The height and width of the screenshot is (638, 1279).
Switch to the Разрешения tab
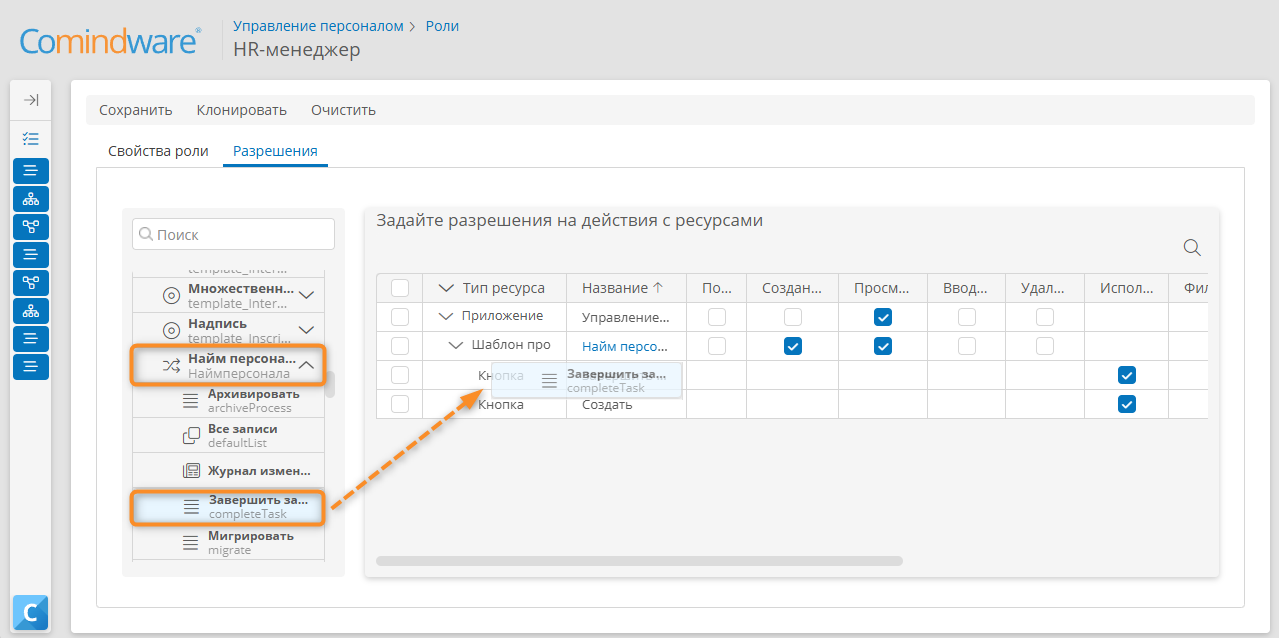tap(275, 151)
